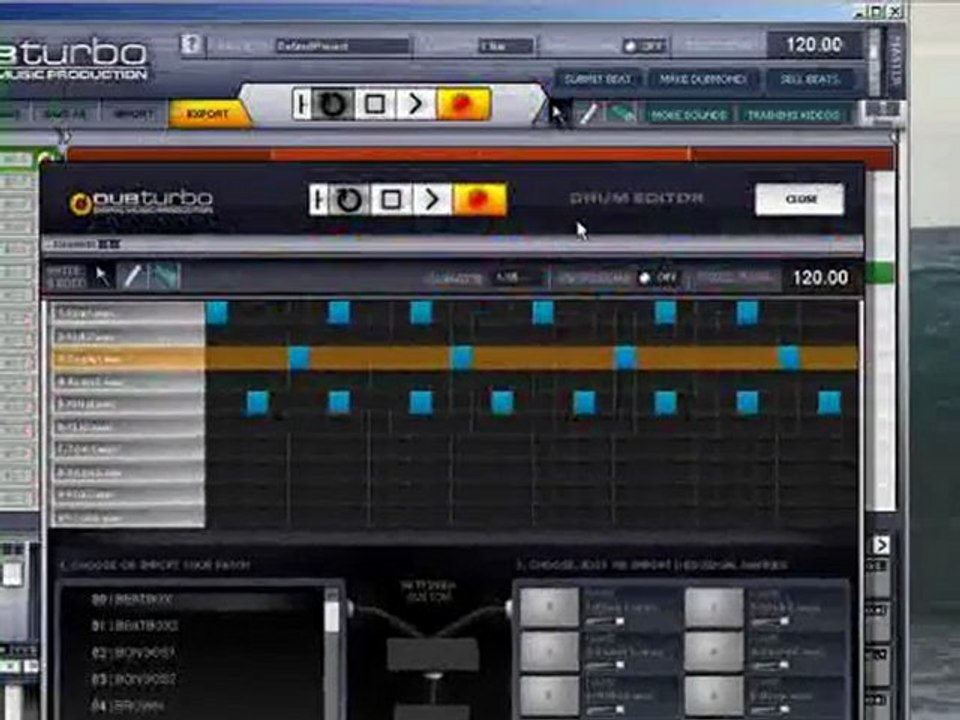Viewport: 960px width, 720px height.
Task: Trigger the middle-left sample pad
Action: coord(549,651)
